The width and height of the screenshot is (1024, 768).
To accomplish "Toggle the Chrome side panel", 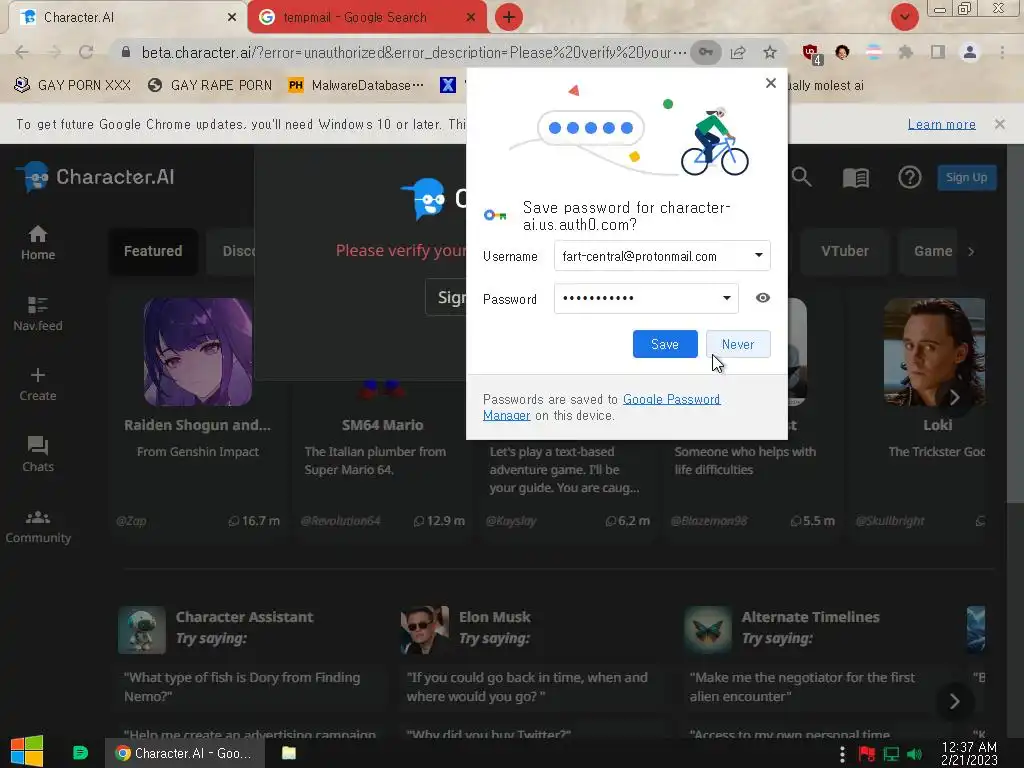I will point(938,52).
